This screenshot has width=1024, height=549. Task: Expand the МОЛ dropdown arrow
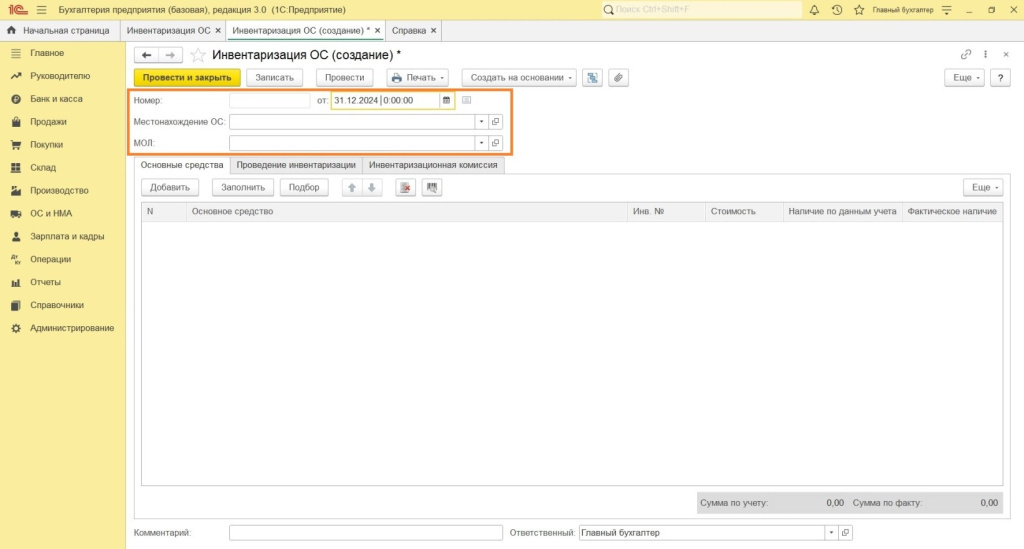(x=481, y=143)
